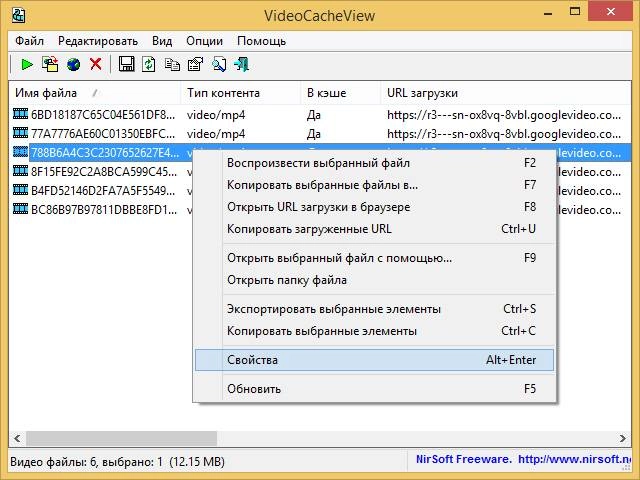Open download URL in browser globe icon
Image resolution: width=640 pixels, height=480 pixels.
pos(73,64)
